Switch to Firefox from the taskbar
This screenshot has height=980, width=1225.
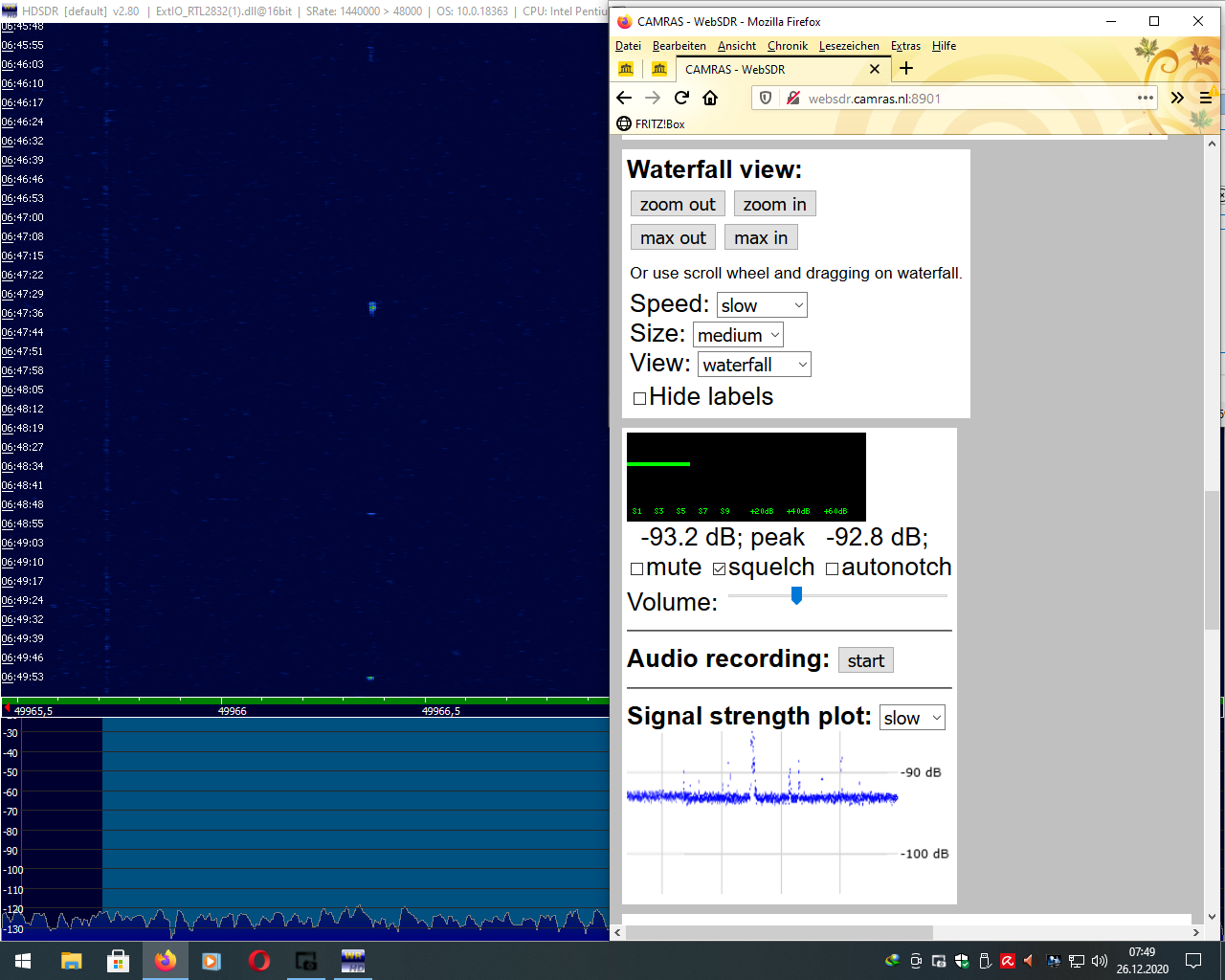[x=165, y=961]
